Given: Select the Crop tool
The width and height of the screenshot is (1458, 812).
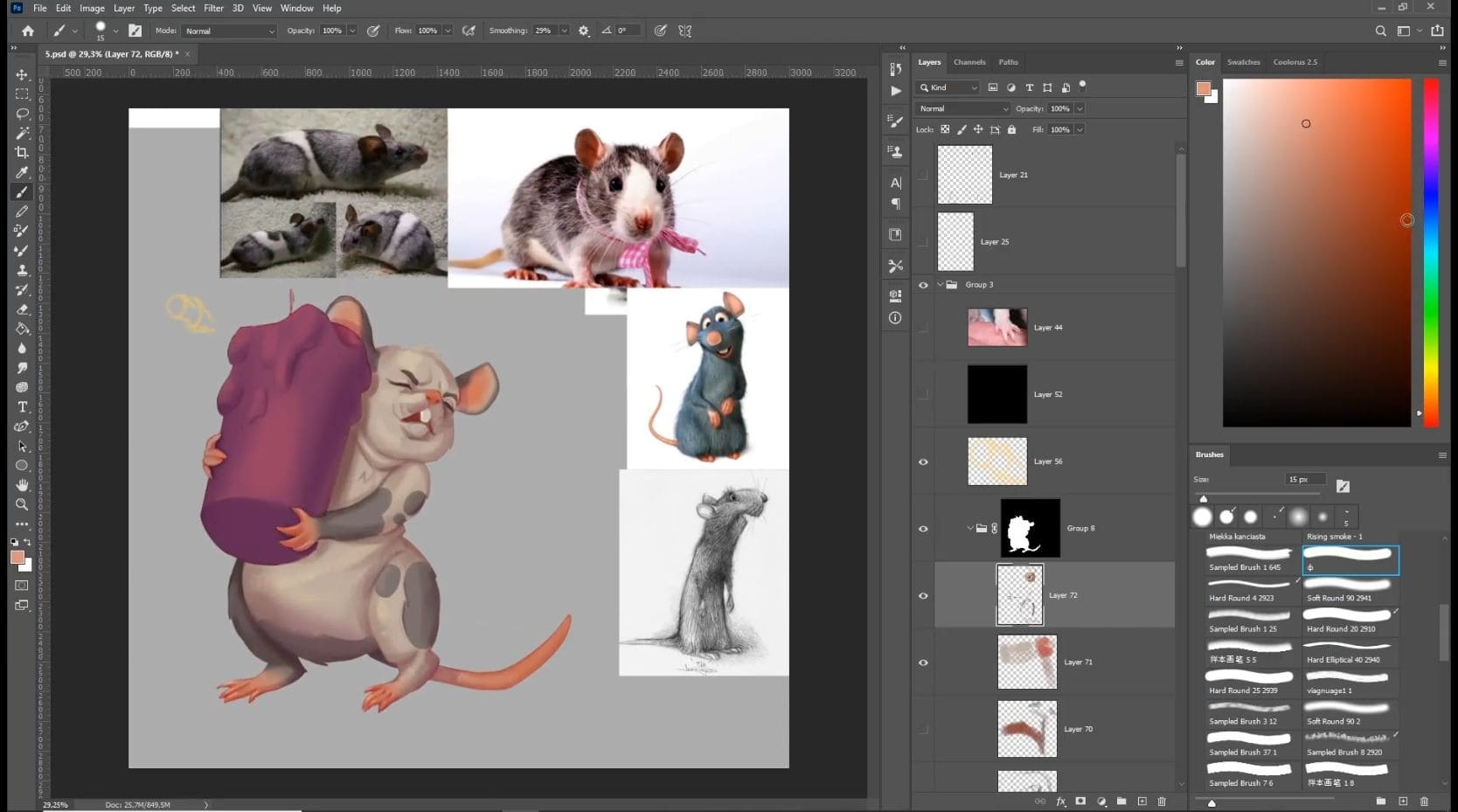Looking at the screenshot, I should coord(22,152).
